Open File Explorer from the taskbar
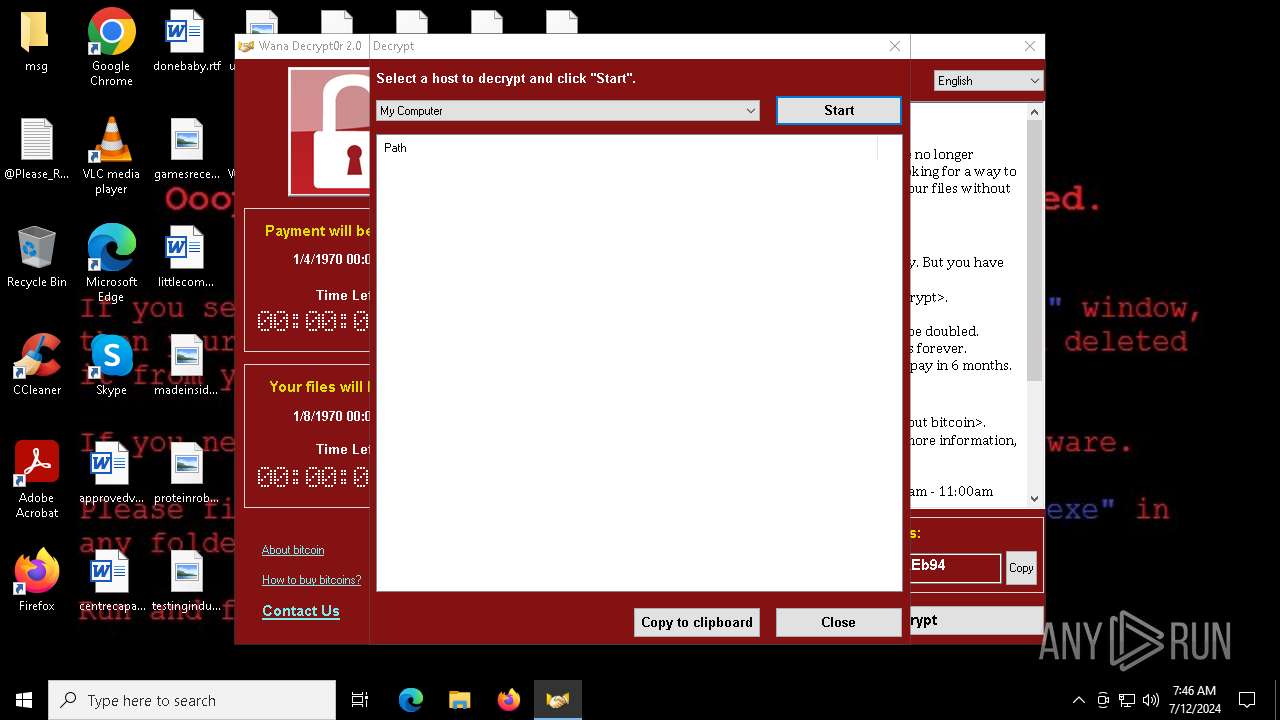 (459, 700)
